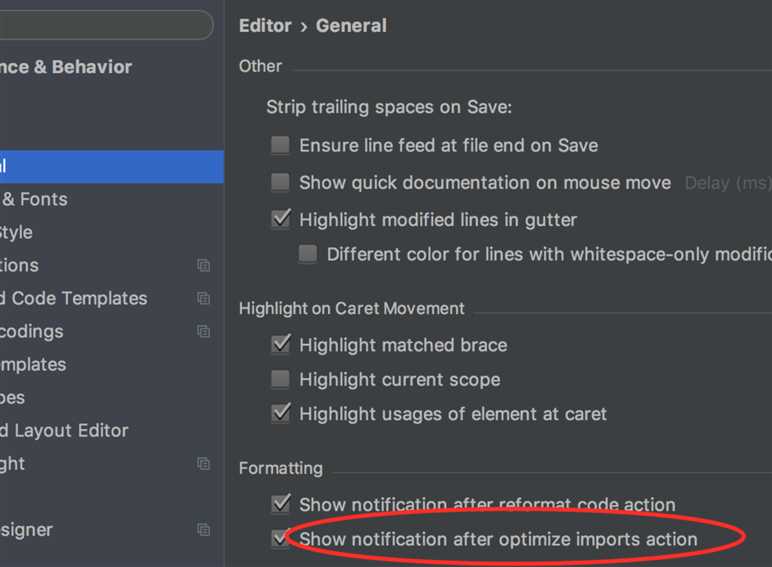772x567 pixels.
Task: Enable Ensure line feed at file end on Save
Action: pyautogui.click(x=281, y=146)
